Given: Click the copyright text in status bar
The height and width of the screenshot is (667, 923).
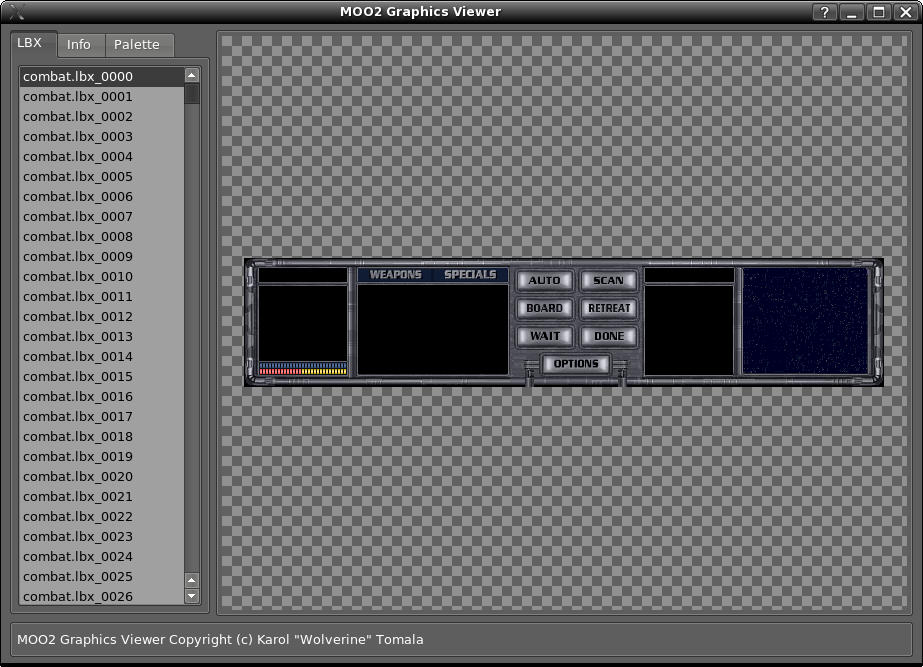Looking at the screenshot, I should tap(220, 639).
